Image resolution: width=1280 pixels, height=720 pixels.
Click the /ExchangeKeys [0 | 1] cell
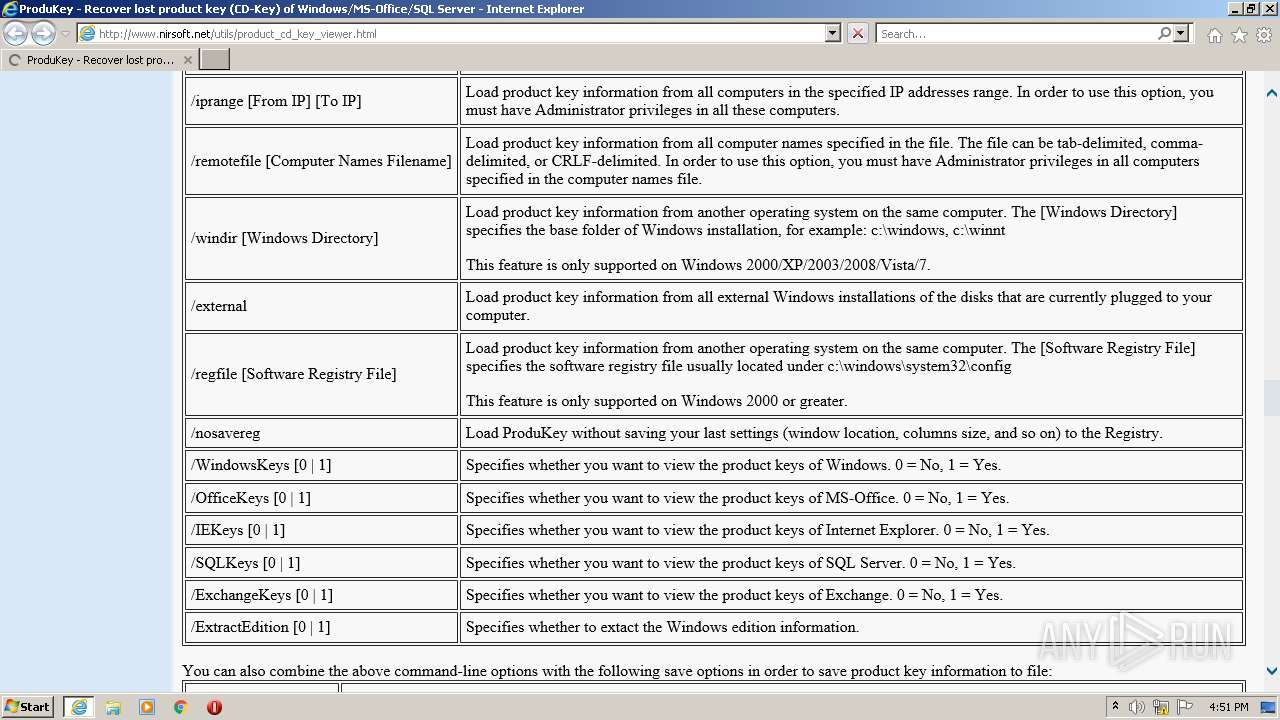[321, 594]
